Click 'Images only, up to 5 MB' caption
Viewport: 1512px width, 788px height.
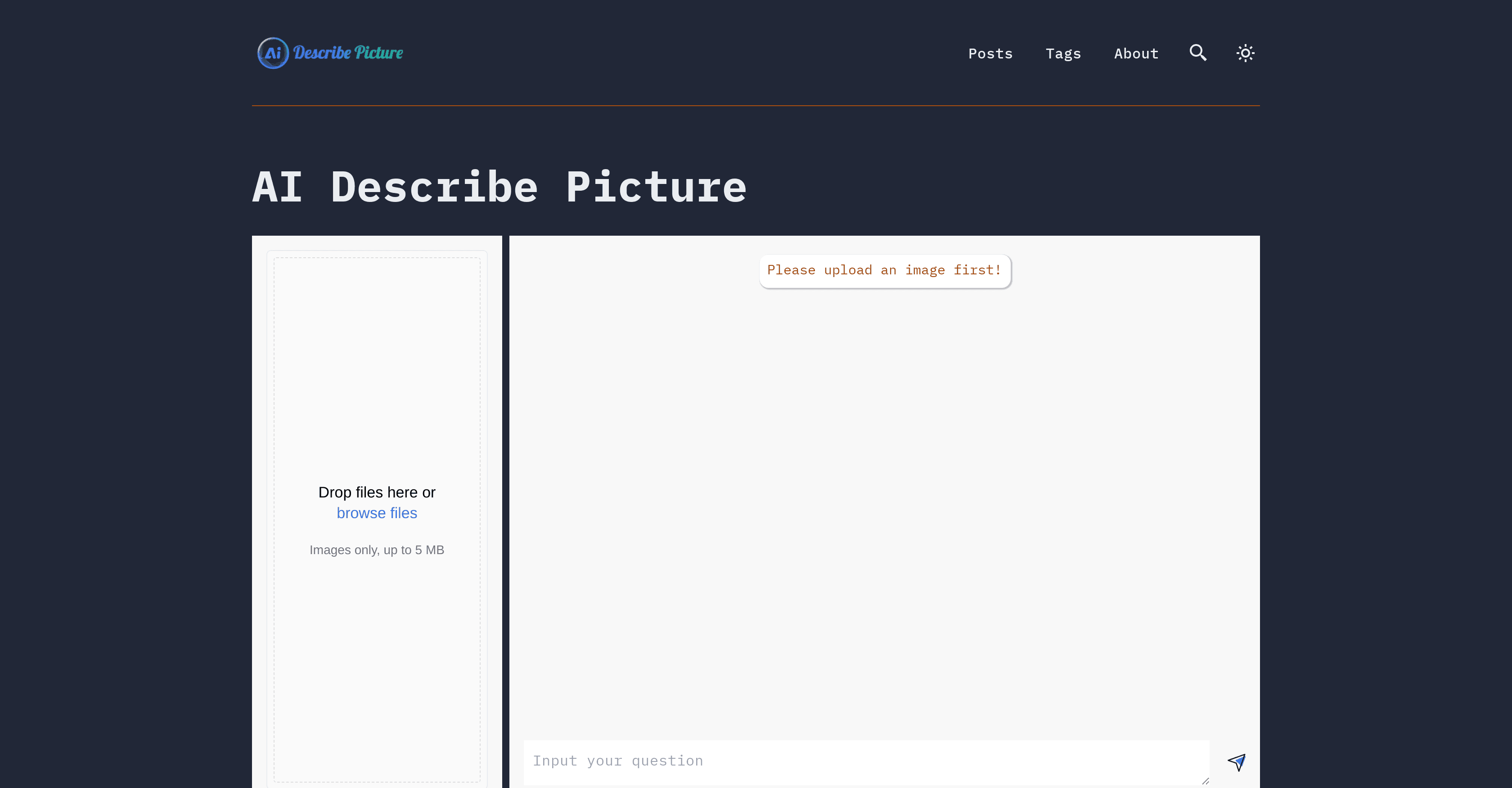377,550
